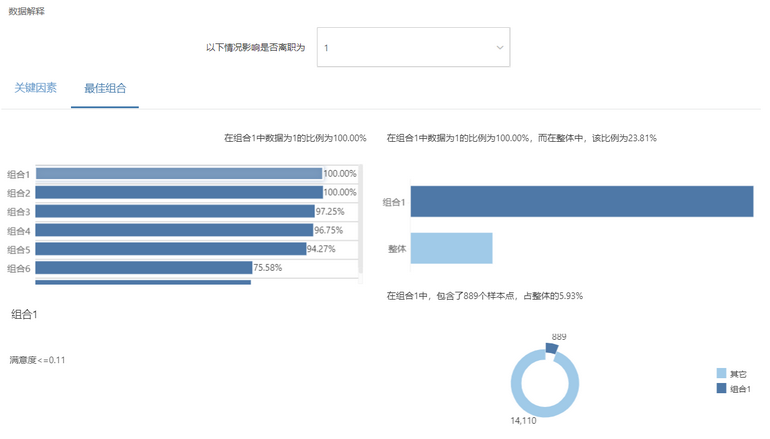
Task: Click the light blue 整体 bar
Action: pyautogui.click(x=451, y=248)
